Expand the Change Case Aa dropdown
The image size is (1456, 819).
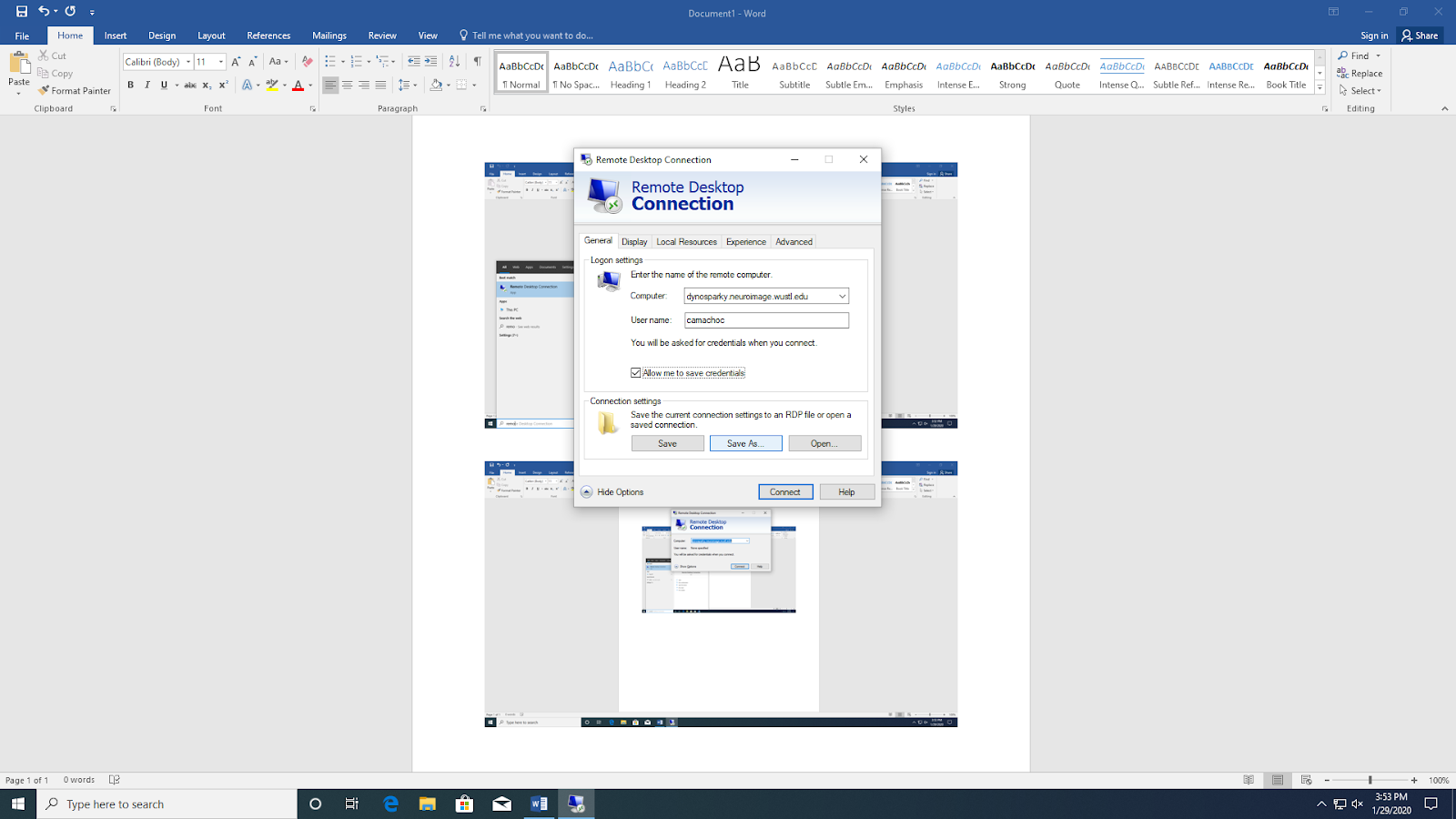click(278, 62)
